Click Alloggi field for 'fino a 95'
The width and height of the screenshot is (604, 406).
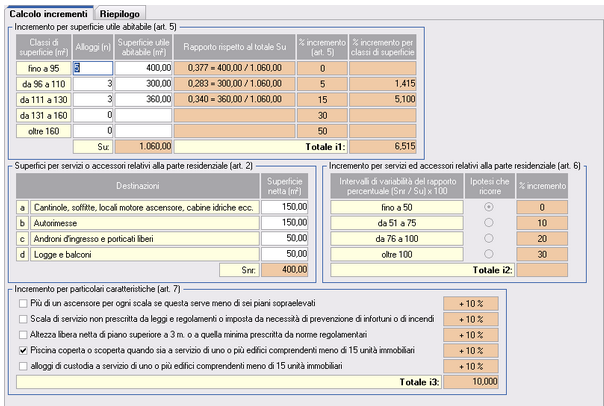click(93, 68)
